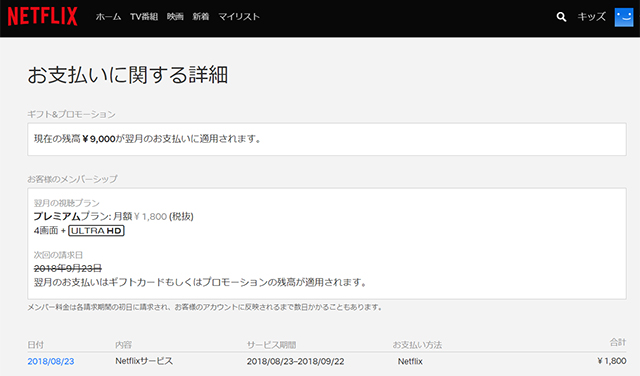Viewport: 640px width, 376px height.
Task: Click the プレミアムプラン plan text
Action: click(70, 216)
